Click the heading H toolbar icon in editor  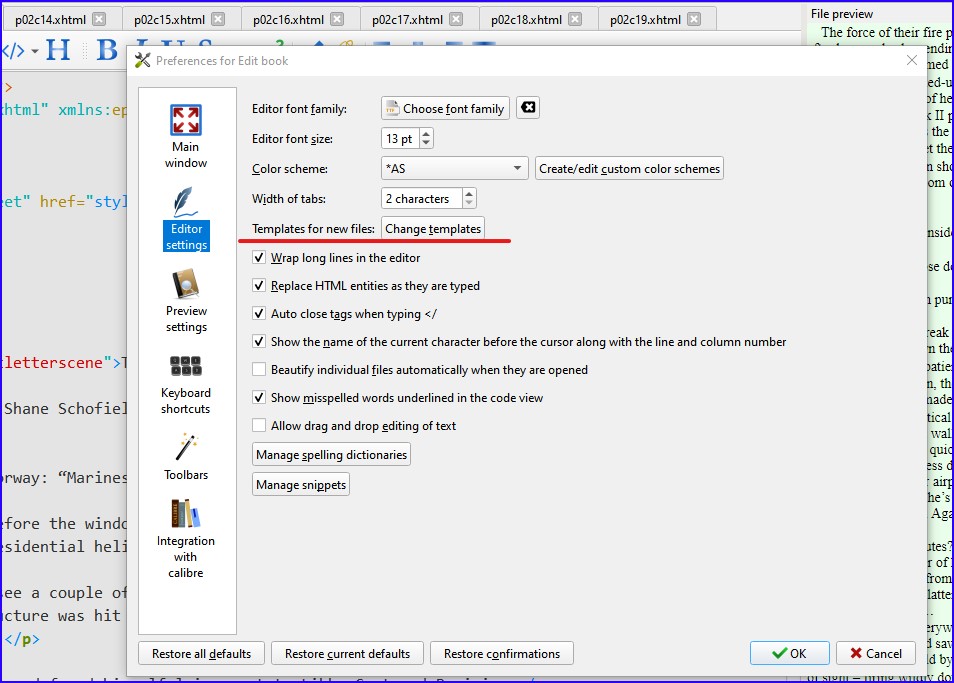58,50
